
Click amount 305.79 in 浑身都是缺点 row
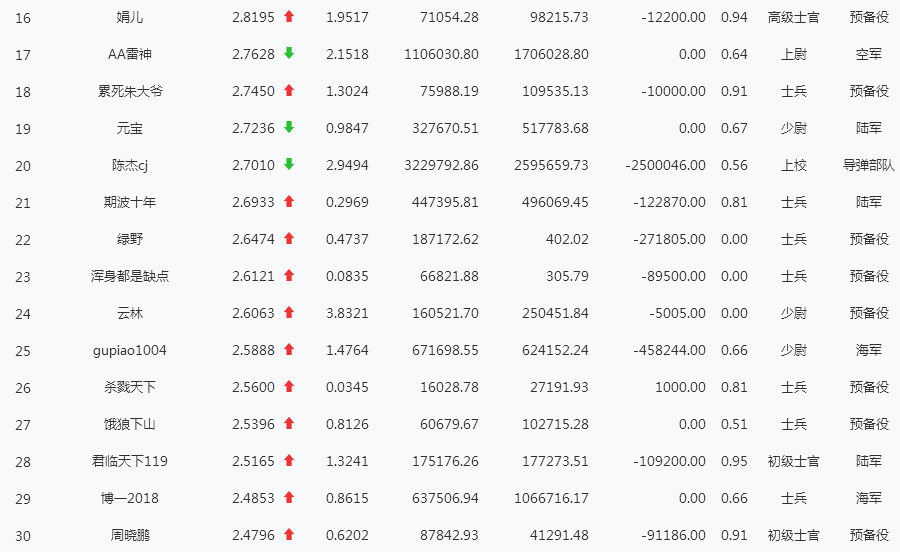567,277
